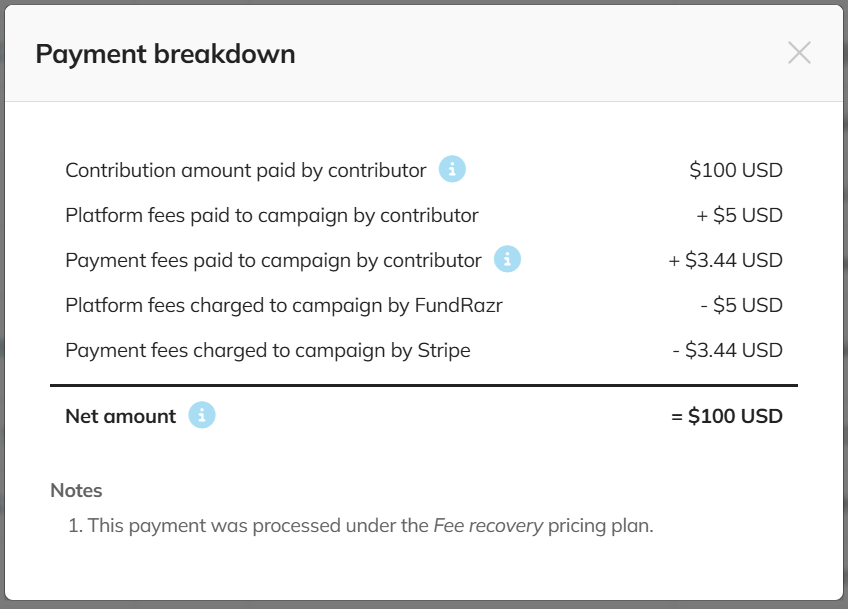Click the bold Net amount label
The height and width of the screenshot is (609, 848).
(121, 416)
